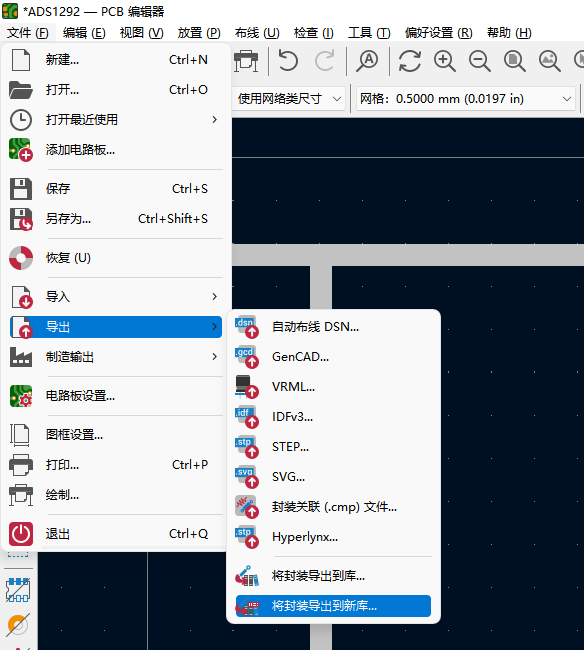Open the 检查 (I) menu

pyautogui.click(x=314, y=32)
